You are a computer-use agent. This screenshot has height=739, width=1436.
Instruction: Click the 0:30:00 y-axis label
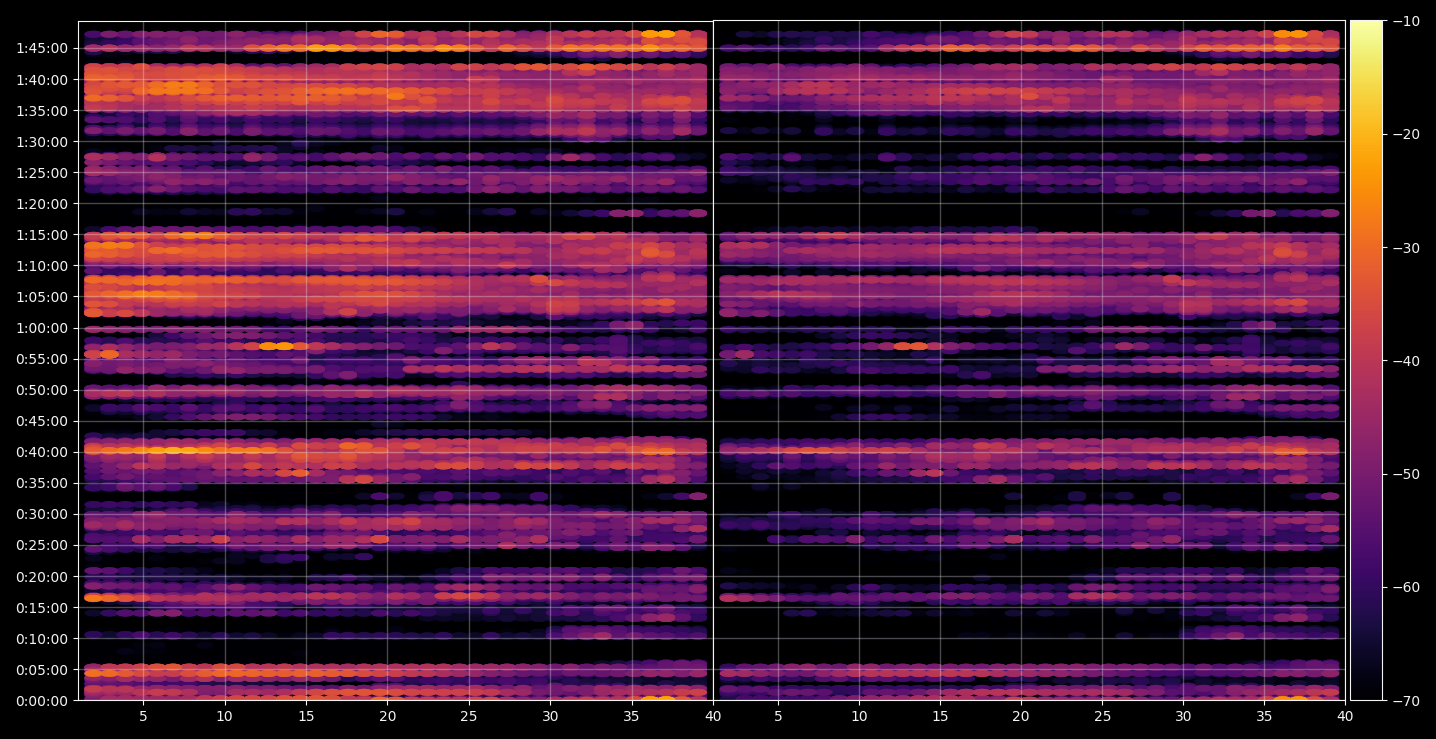pos(42,515)
